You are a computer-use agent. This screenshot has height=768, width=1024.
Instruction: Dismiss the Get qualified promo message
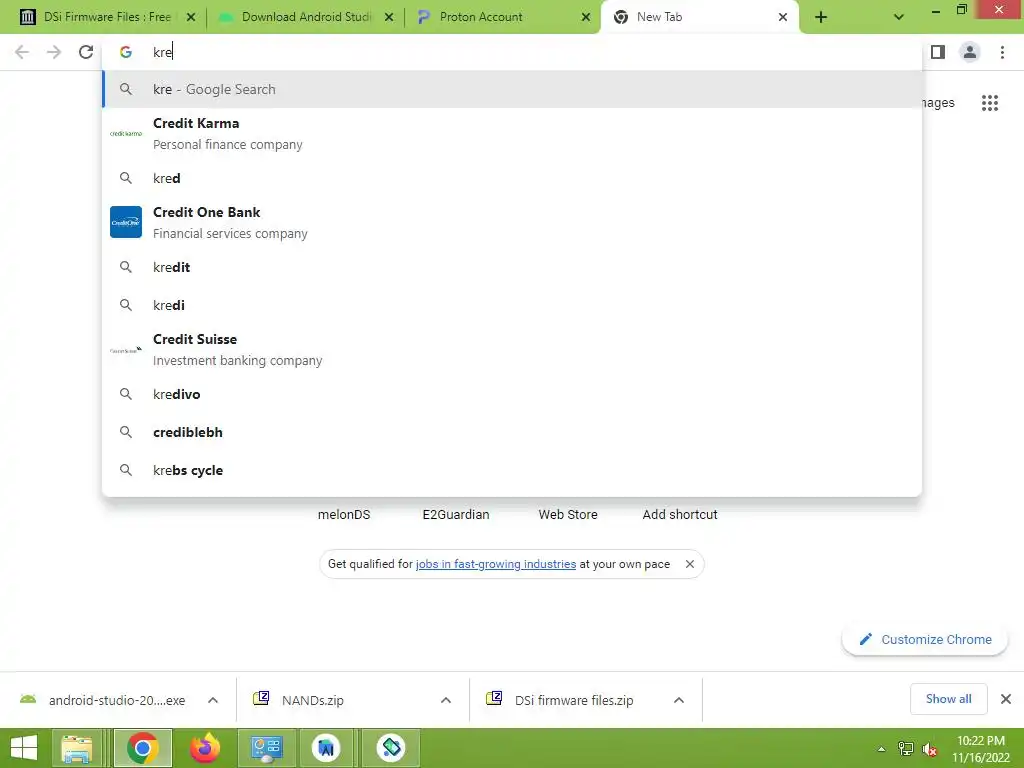pyautogui.click(x=690, y=564)
